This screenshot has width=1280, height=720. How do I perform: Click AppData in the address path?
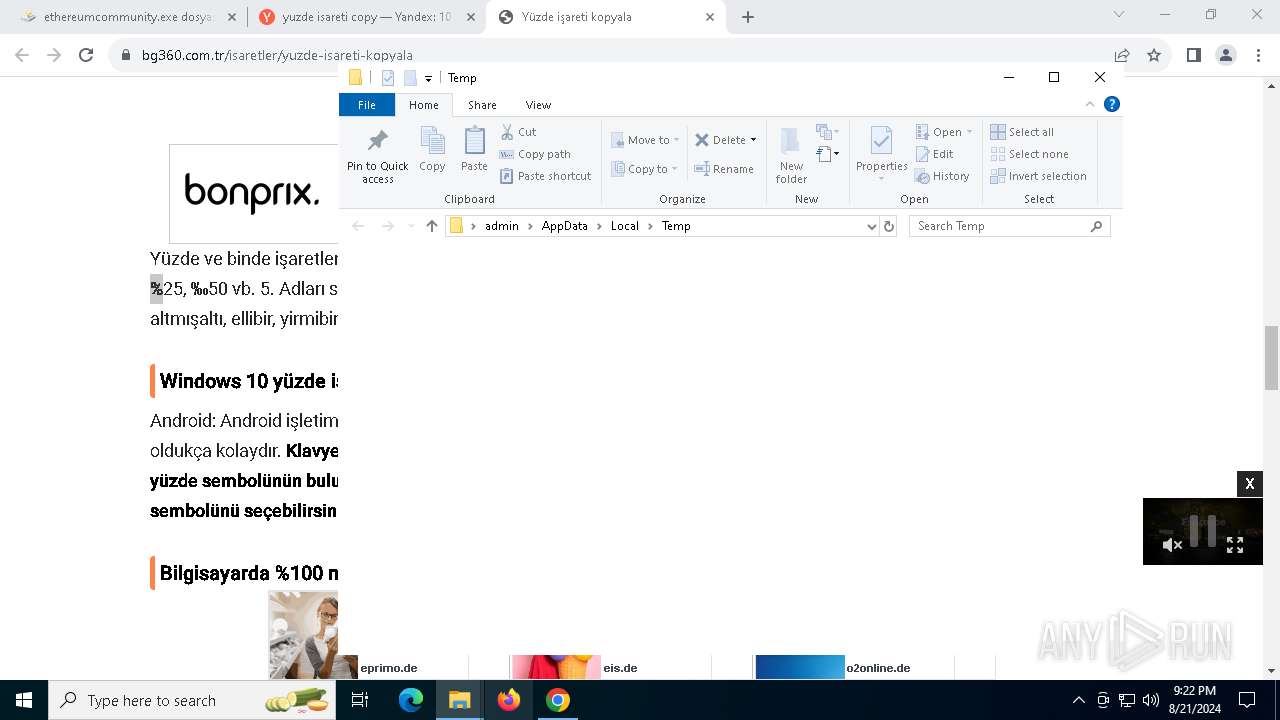coord(565,226)
